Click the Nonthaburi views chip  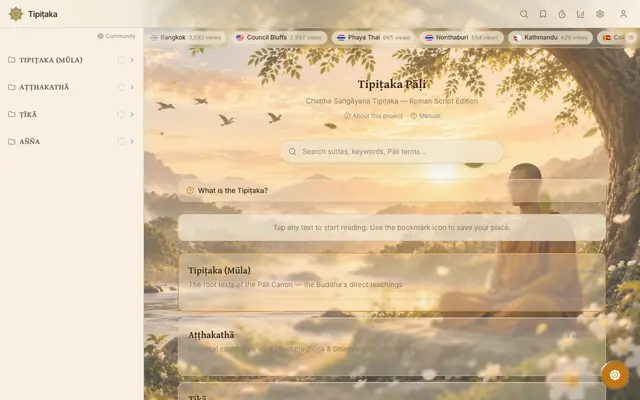[x=462, y=38]
